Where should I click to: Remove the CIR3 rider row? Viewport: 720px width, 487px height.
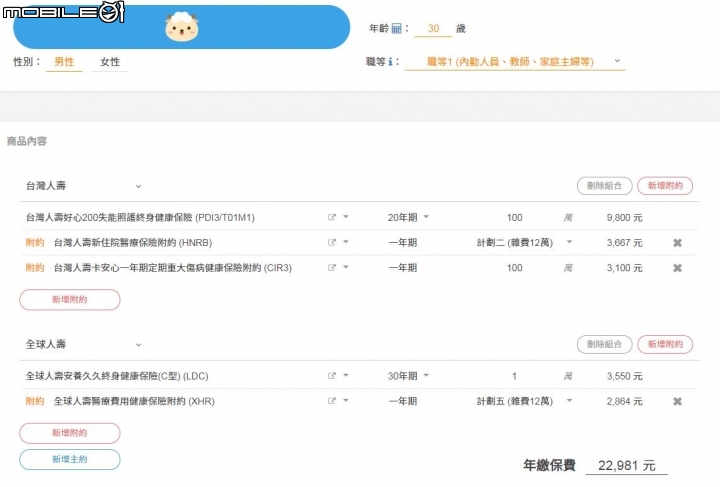(677, 268)
